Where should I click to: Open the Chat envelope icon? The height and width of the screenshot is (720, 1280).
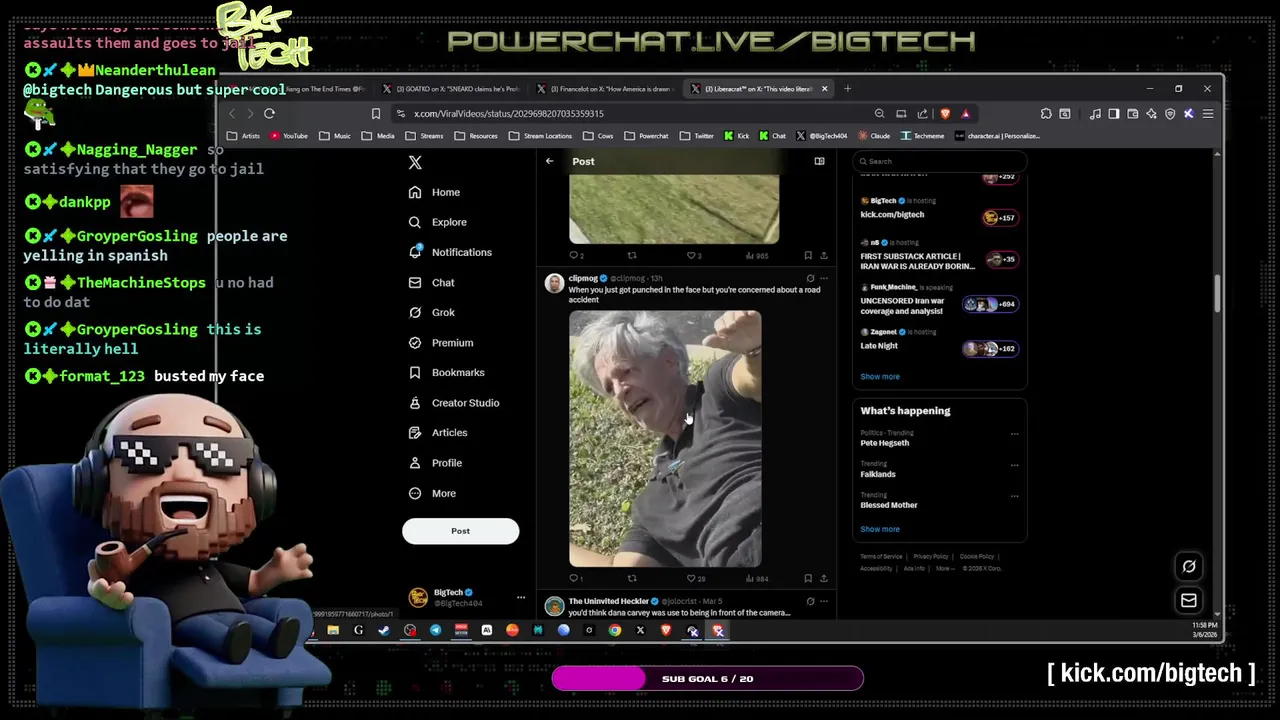pos(415,282)
